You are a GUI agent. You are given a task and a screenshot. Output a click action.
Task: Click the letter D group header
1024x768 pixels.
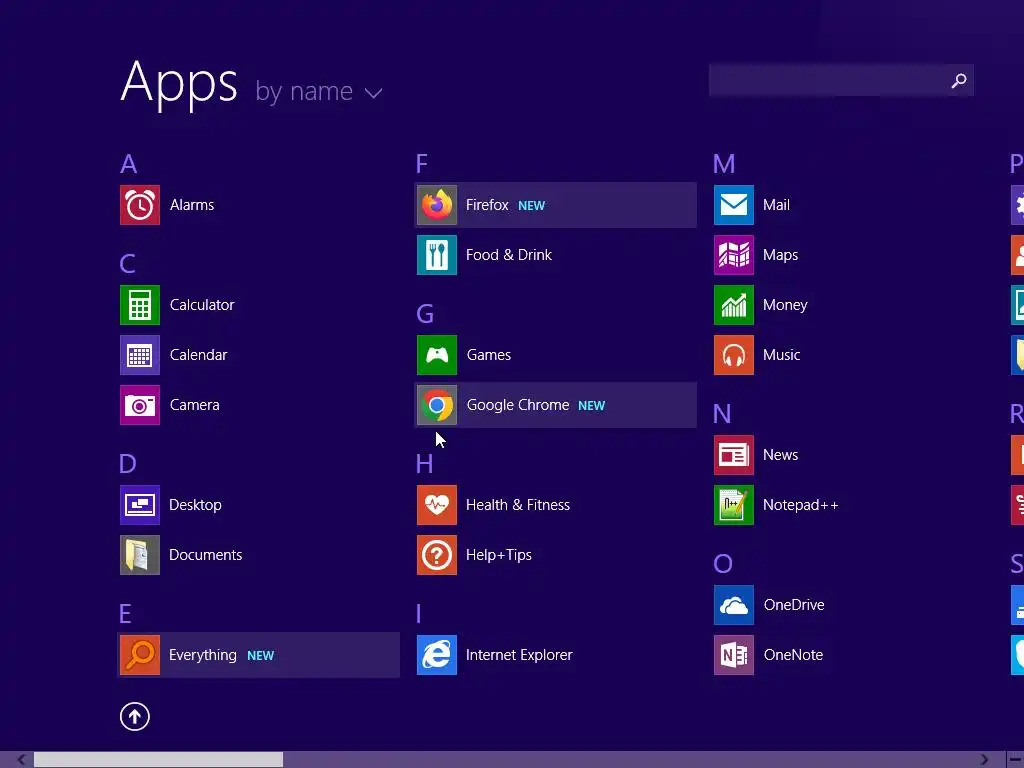[127, 464]
